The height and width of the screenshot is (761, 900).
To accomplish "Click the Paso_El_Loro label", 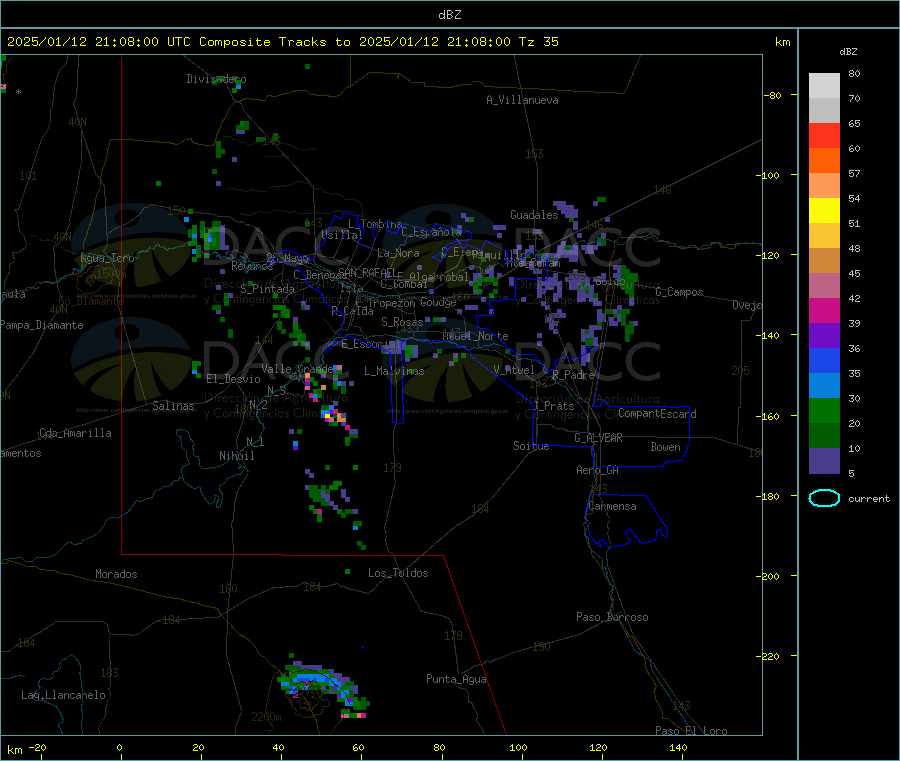I will [x=691, y=731].
